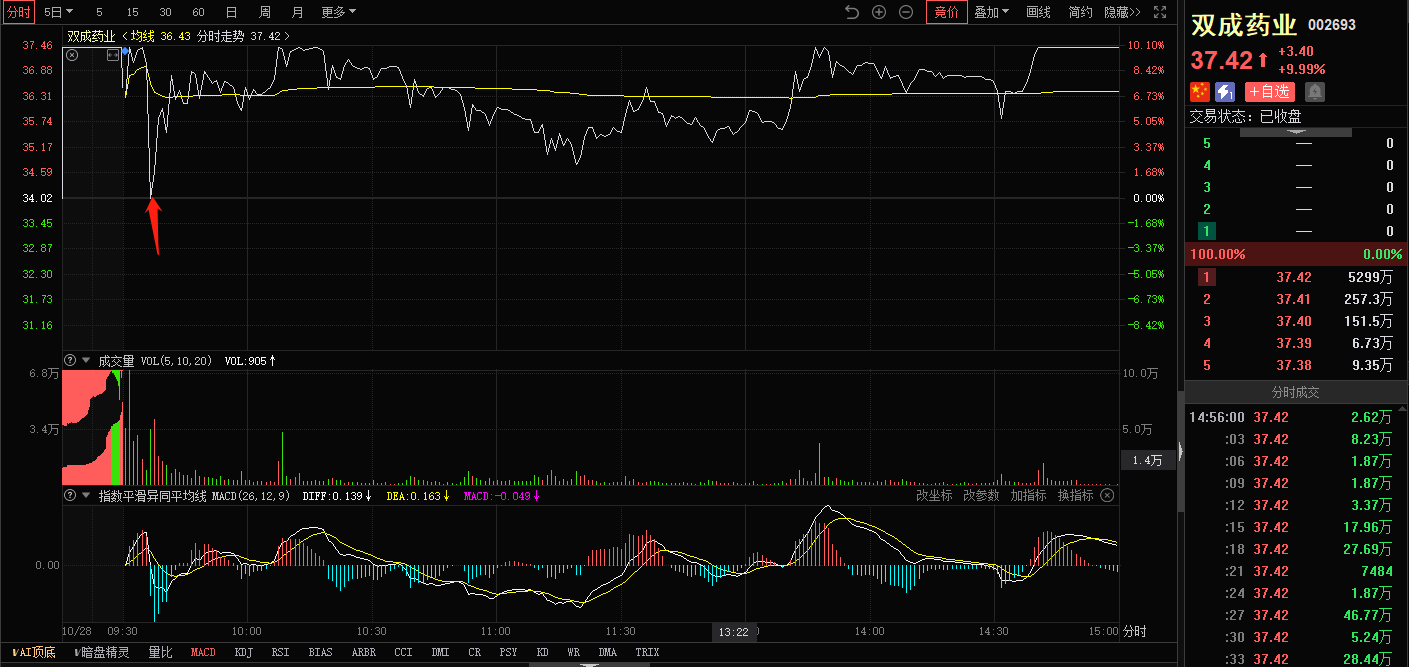Add stock to watchlist with +自选
Image resolution: width=1409 pixels, height=667 pixels.
1269,91
